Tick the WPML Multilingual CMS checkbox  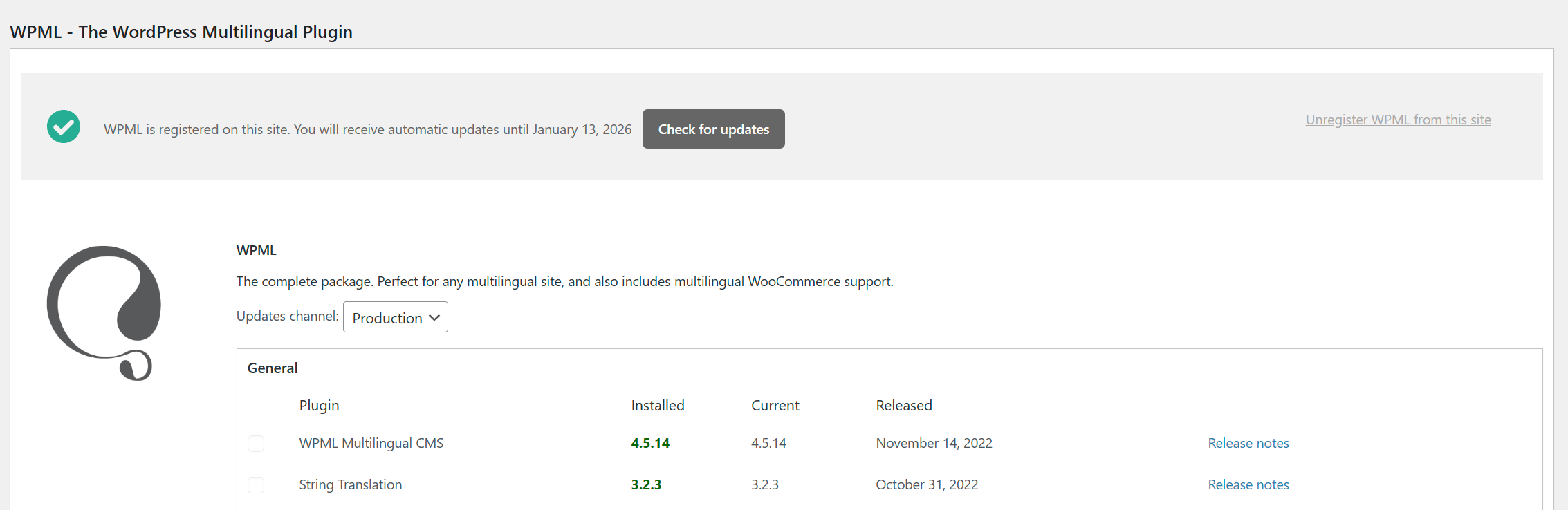tap(256, 444)
